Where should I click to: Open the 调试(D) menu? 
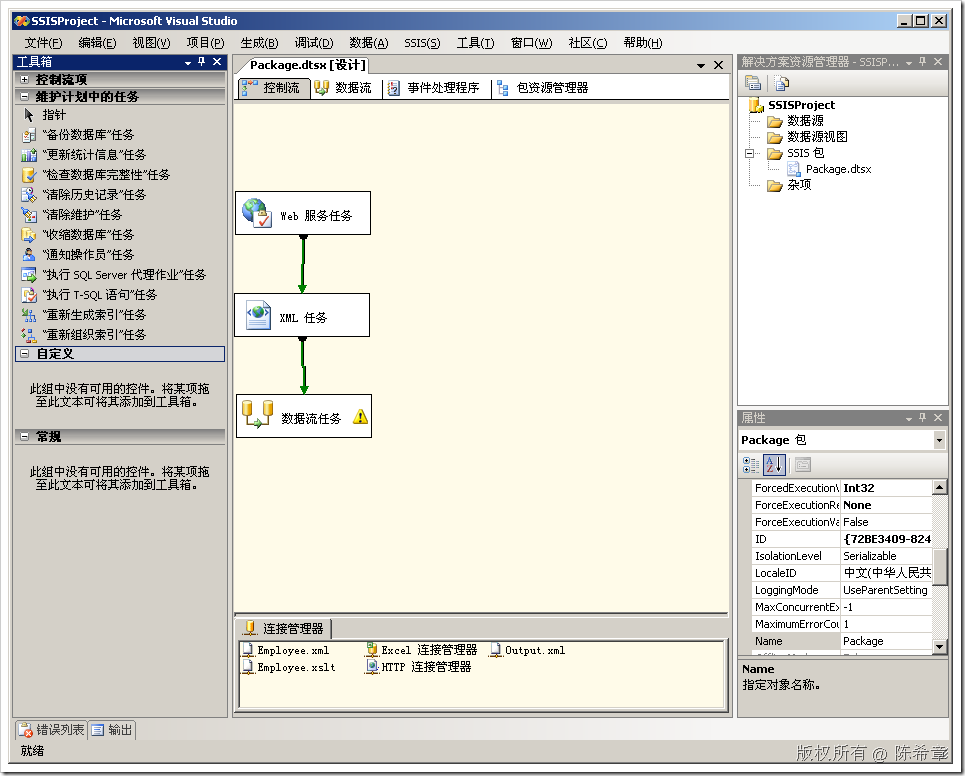314,42
